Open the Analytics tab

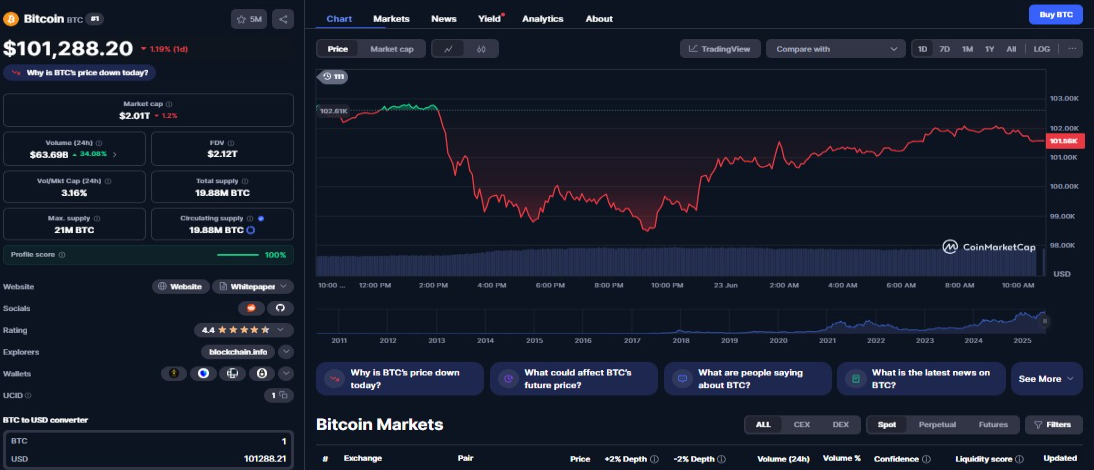coord(543,19)
